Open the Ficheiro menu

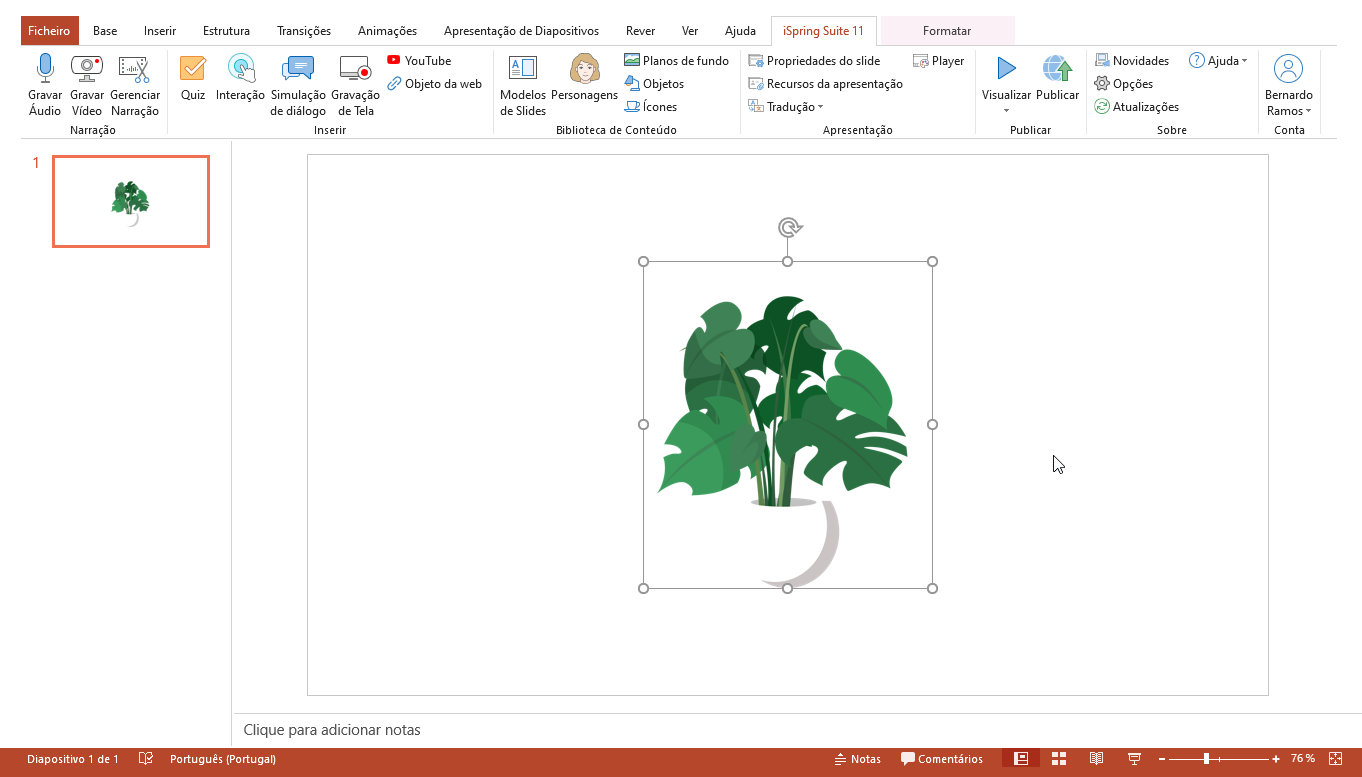[x=49, y=31]
